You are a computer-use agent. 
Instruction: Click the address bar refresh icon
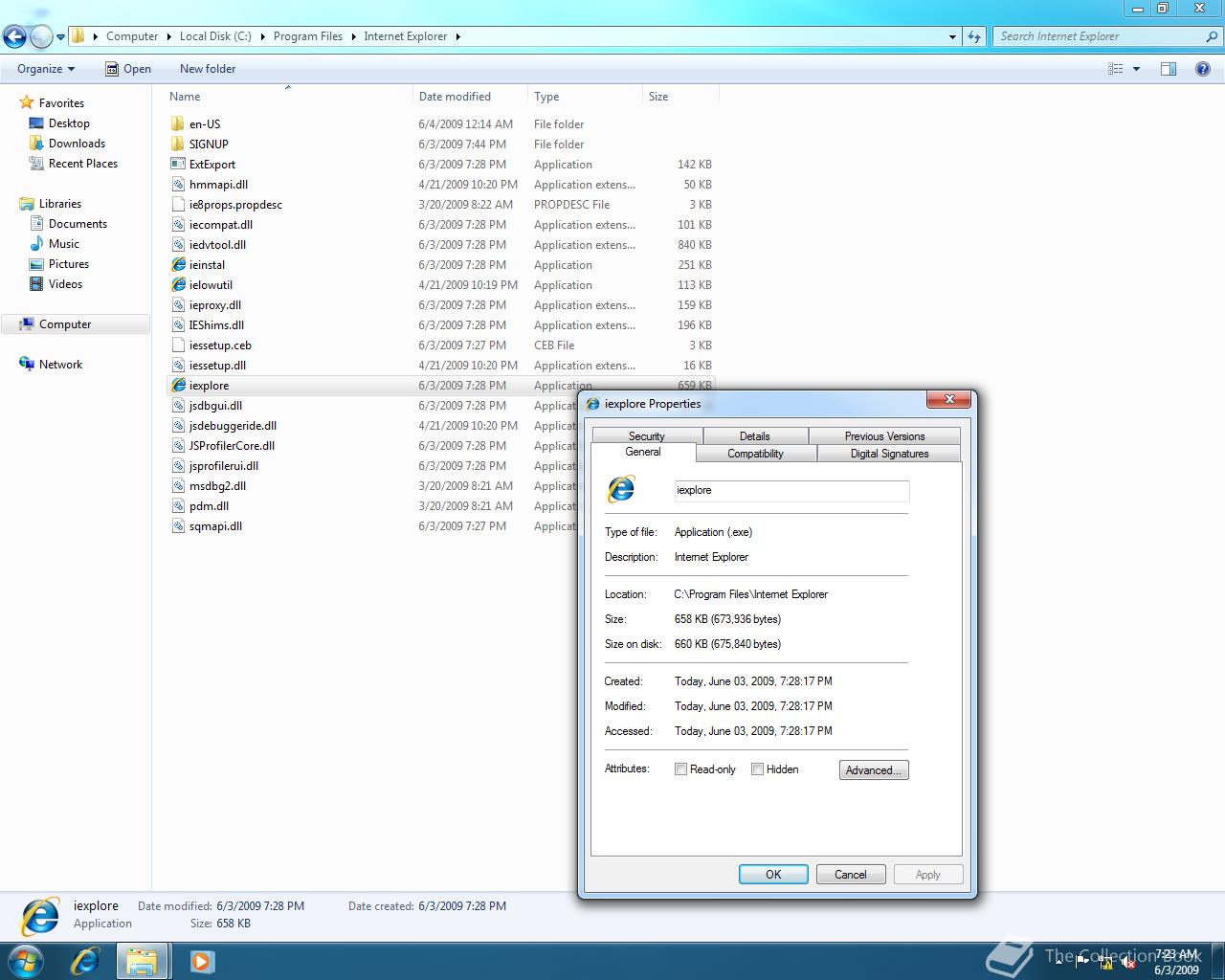pos(974,36)
